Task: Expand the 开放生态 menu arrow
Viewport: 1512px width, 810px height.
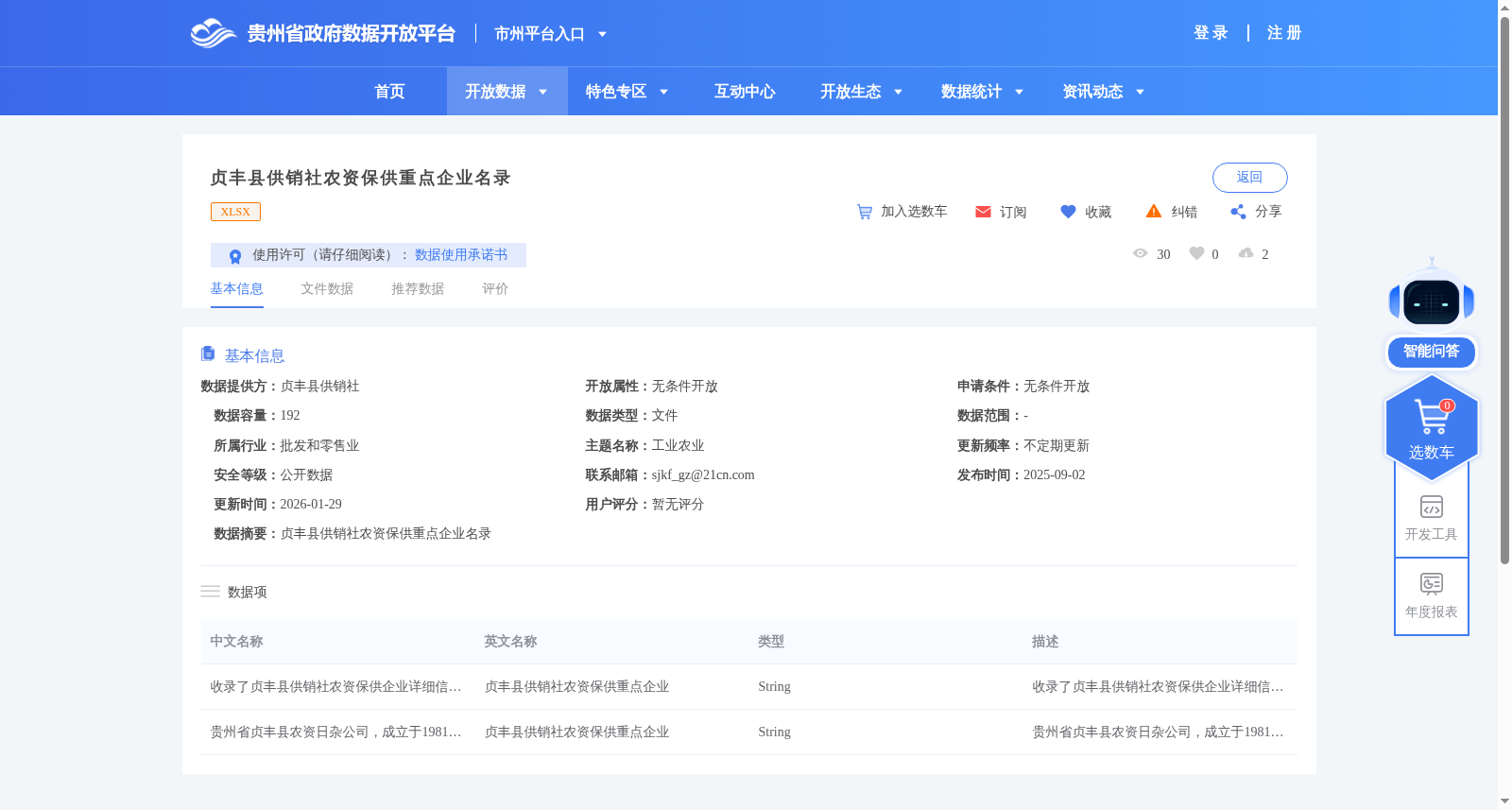Action: 898,92
